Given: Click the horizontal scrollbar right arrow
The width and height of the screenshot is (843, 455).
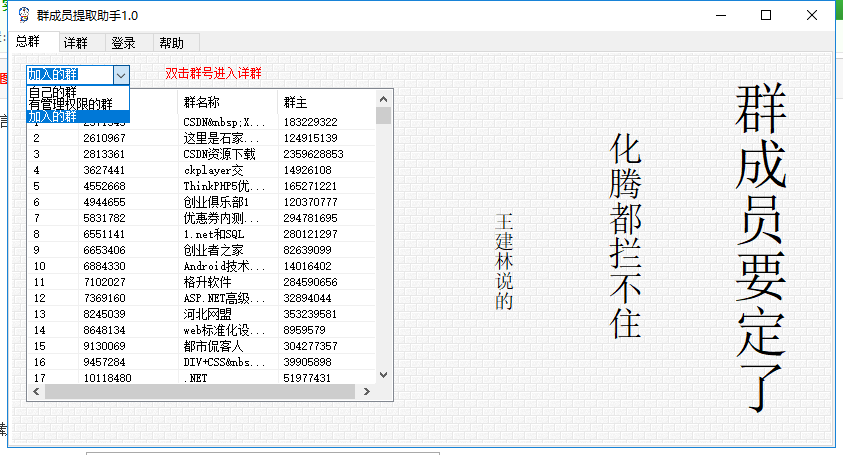Looking at the screenshot, I should (369, 392).
